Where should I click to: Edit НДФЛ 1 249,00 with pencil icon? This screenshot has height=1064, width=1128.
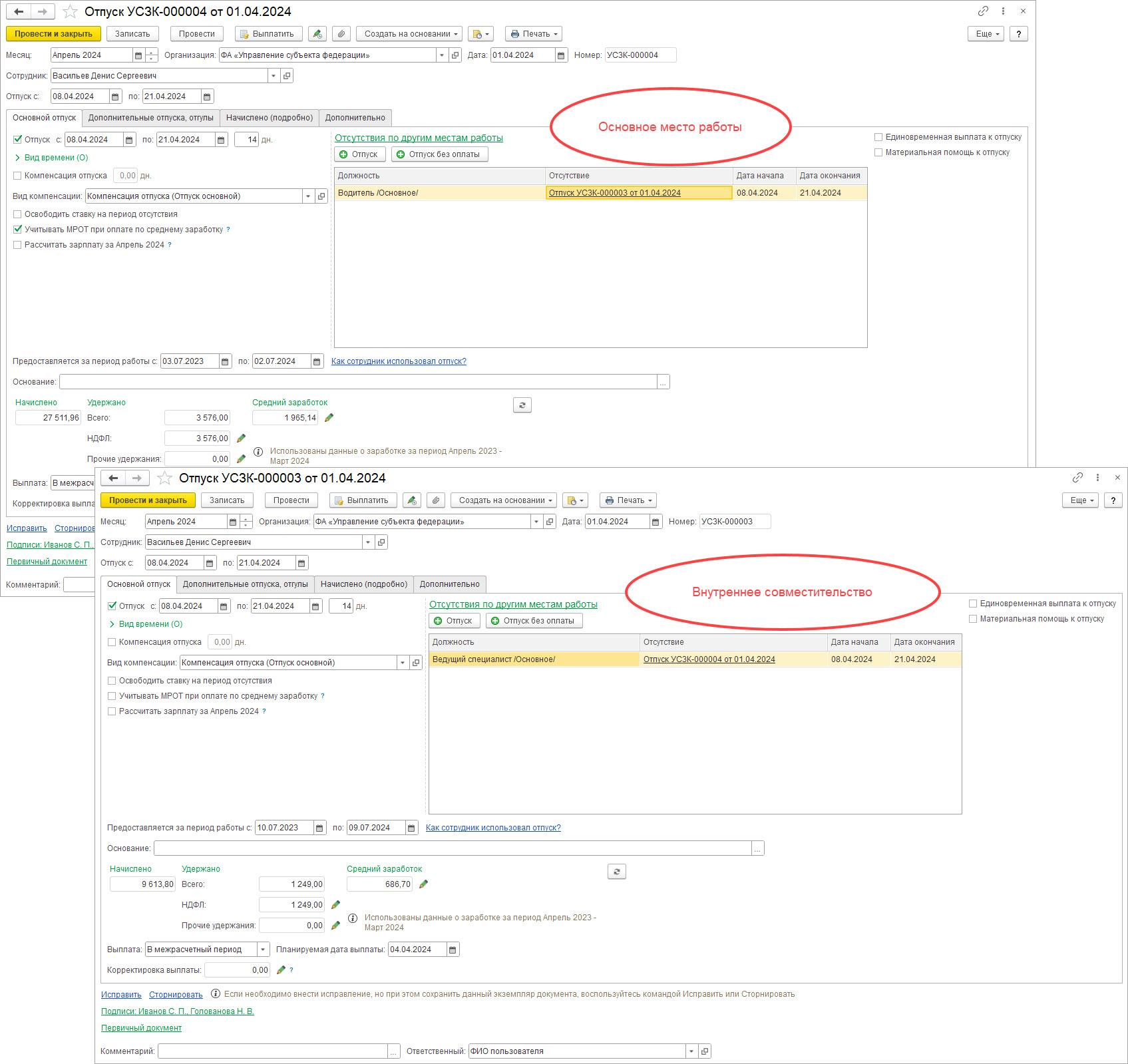pyautogui.click(x=335, y=905)
